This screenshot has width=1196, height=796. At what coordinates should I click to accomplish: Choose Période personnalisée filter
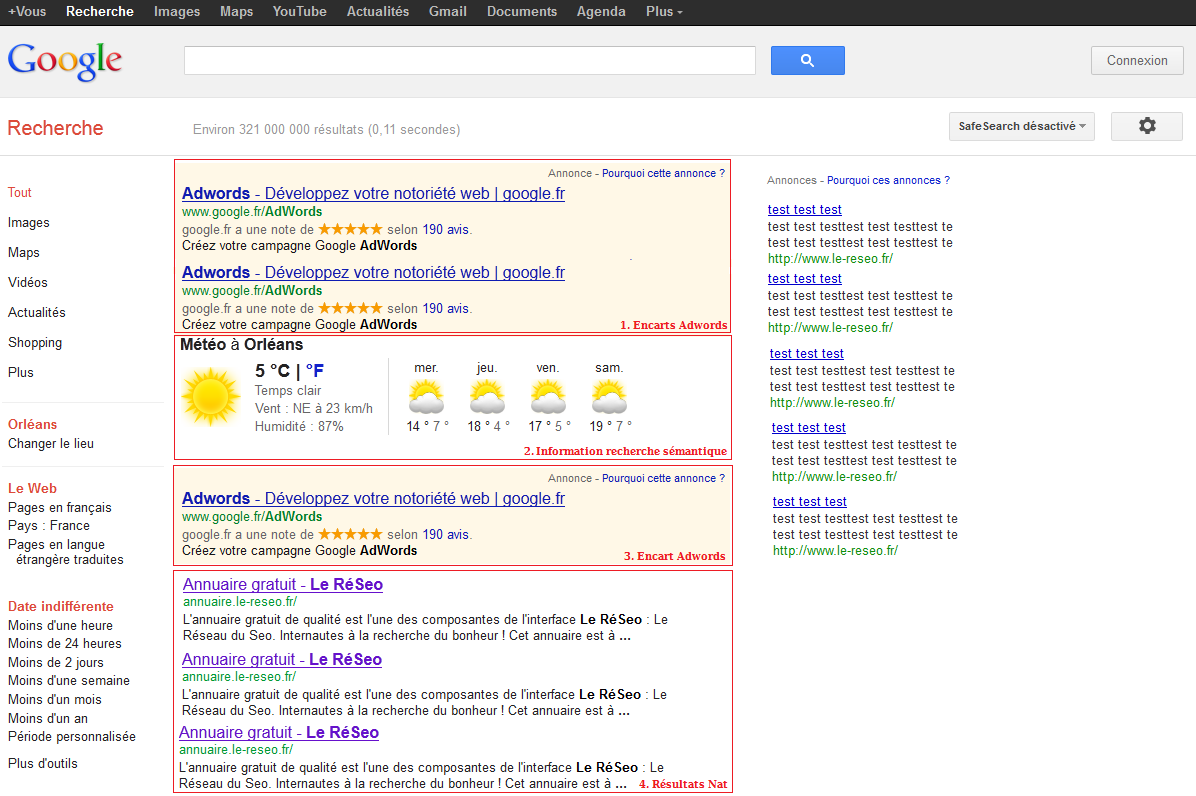[72, 737]
